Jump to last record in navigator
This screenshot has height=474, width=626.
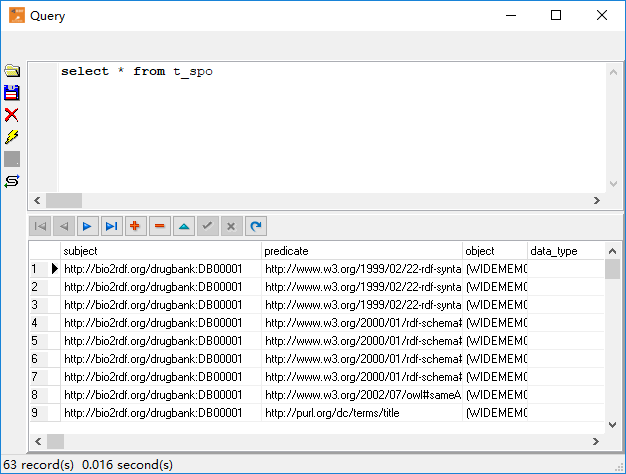pos(111,226)
